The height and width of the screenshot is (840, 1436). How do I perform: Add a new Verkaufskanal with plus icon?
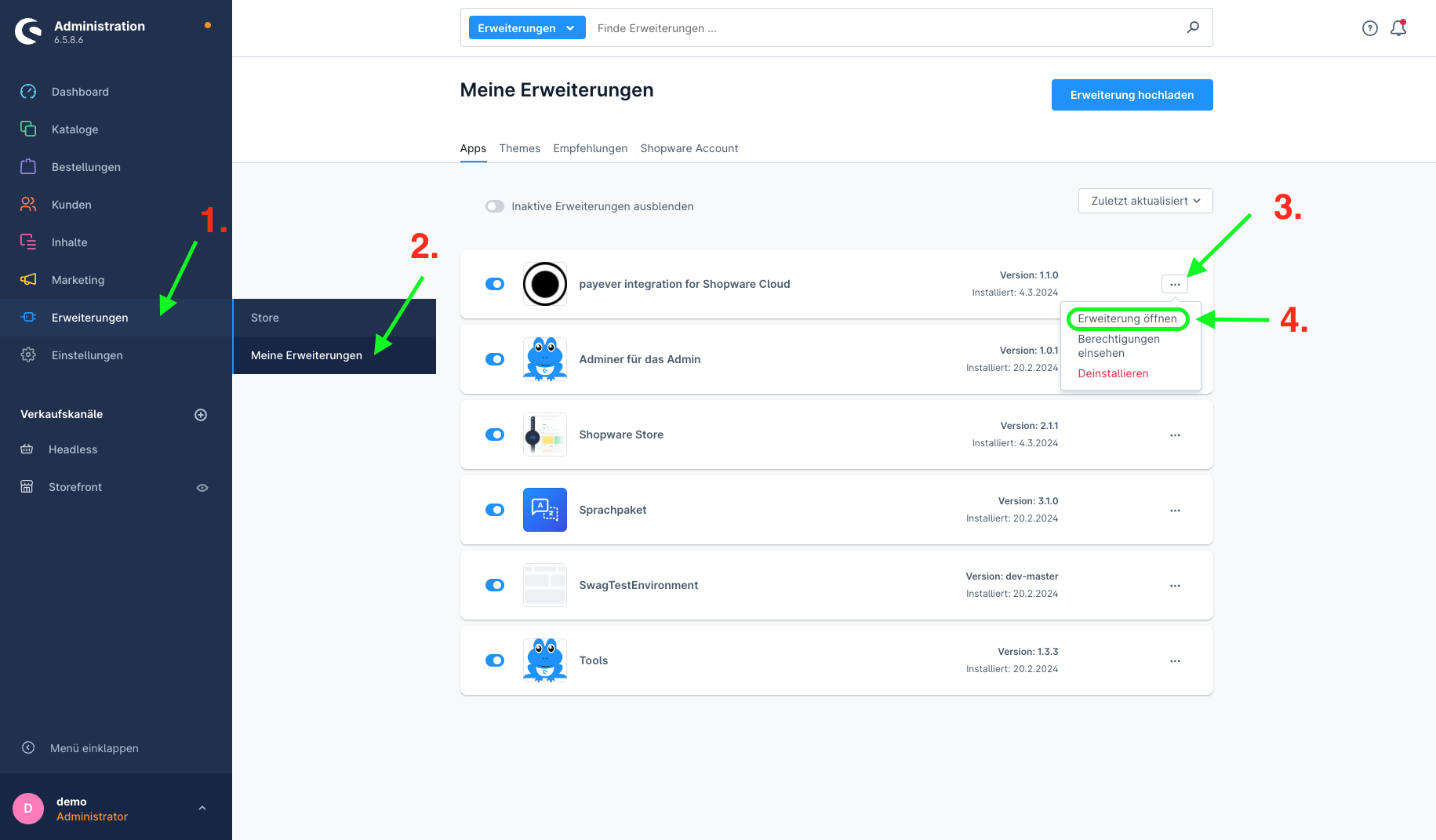(201, 415)
